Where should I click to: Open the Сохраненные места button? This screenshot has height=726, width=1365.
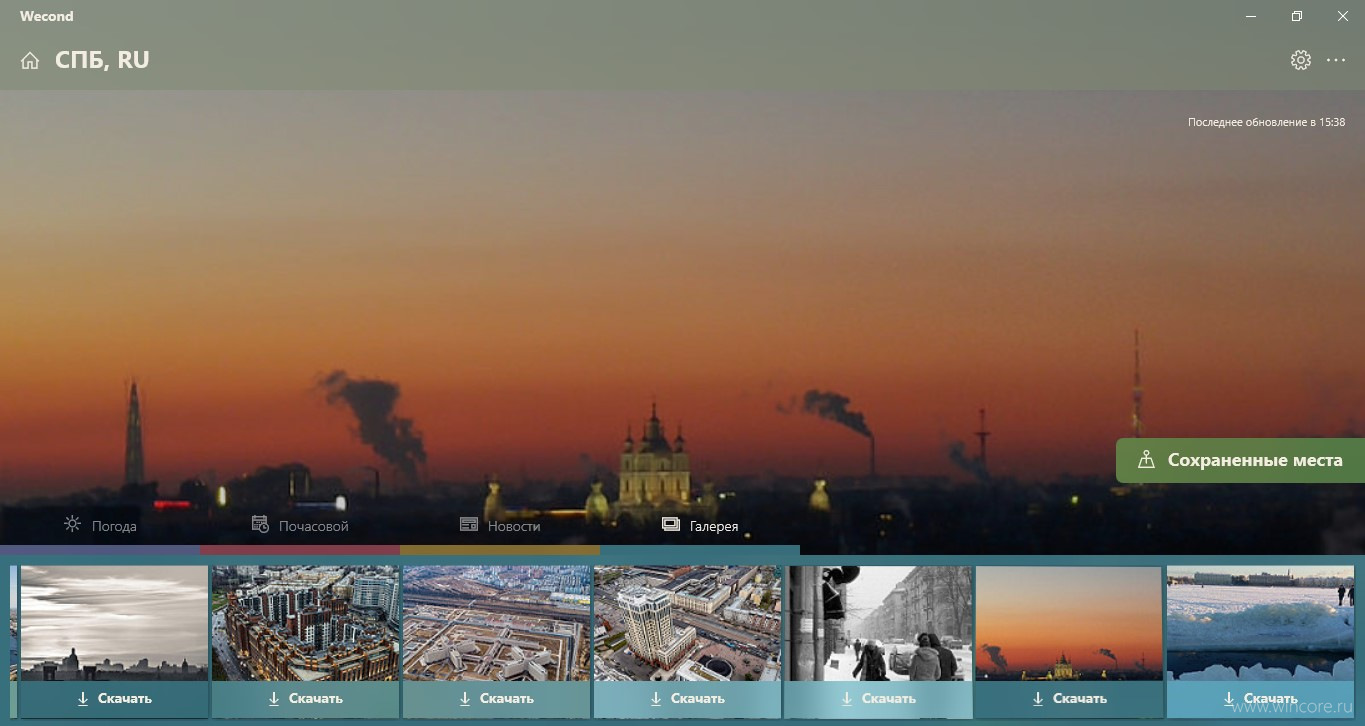click(x=1240, y=460)
